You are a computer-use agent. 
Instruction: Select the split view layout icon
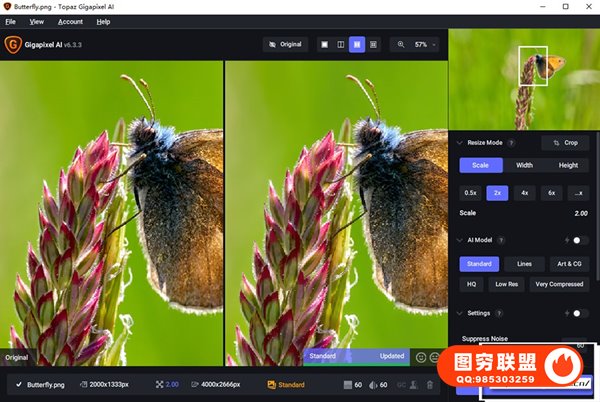[x=341, y=44]
